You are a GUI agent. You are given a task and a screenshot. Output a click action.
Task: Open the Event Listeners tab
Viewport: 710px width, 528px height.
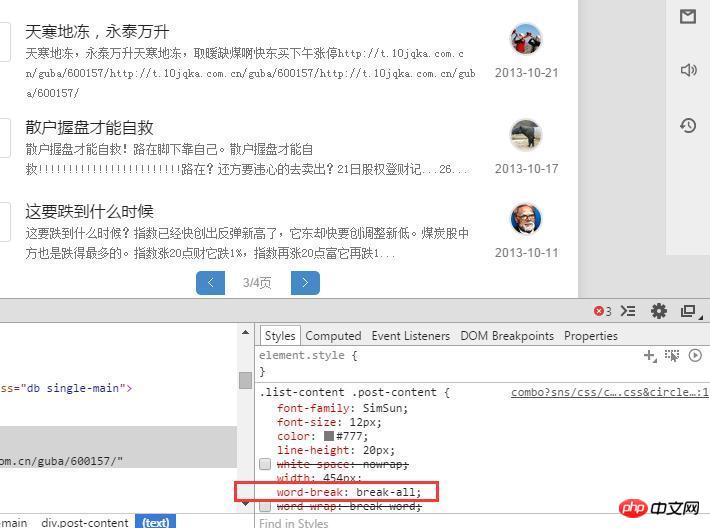point(411,336)
